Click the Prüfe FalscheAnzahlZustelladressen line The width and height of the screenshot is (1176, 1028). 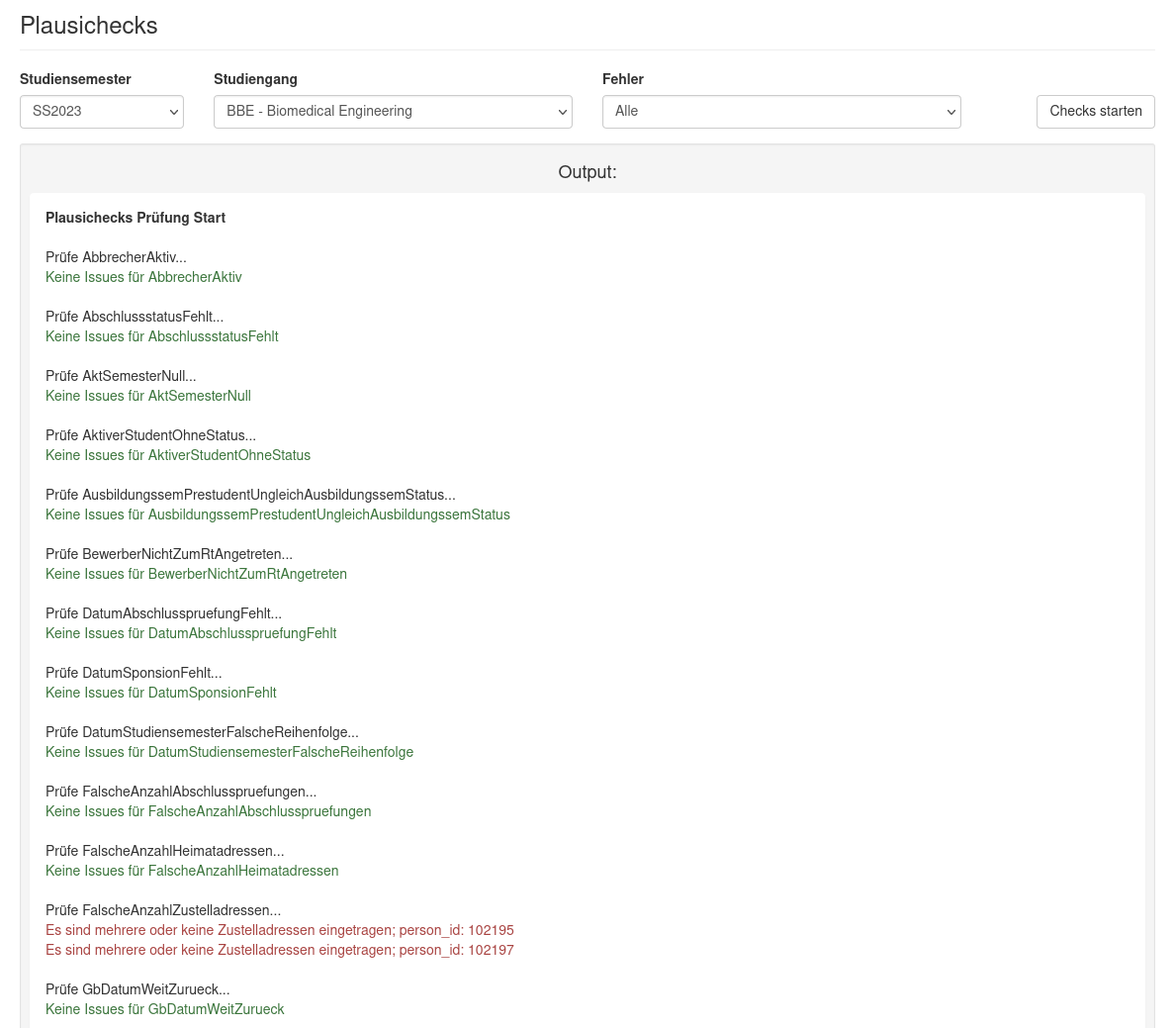163,910
